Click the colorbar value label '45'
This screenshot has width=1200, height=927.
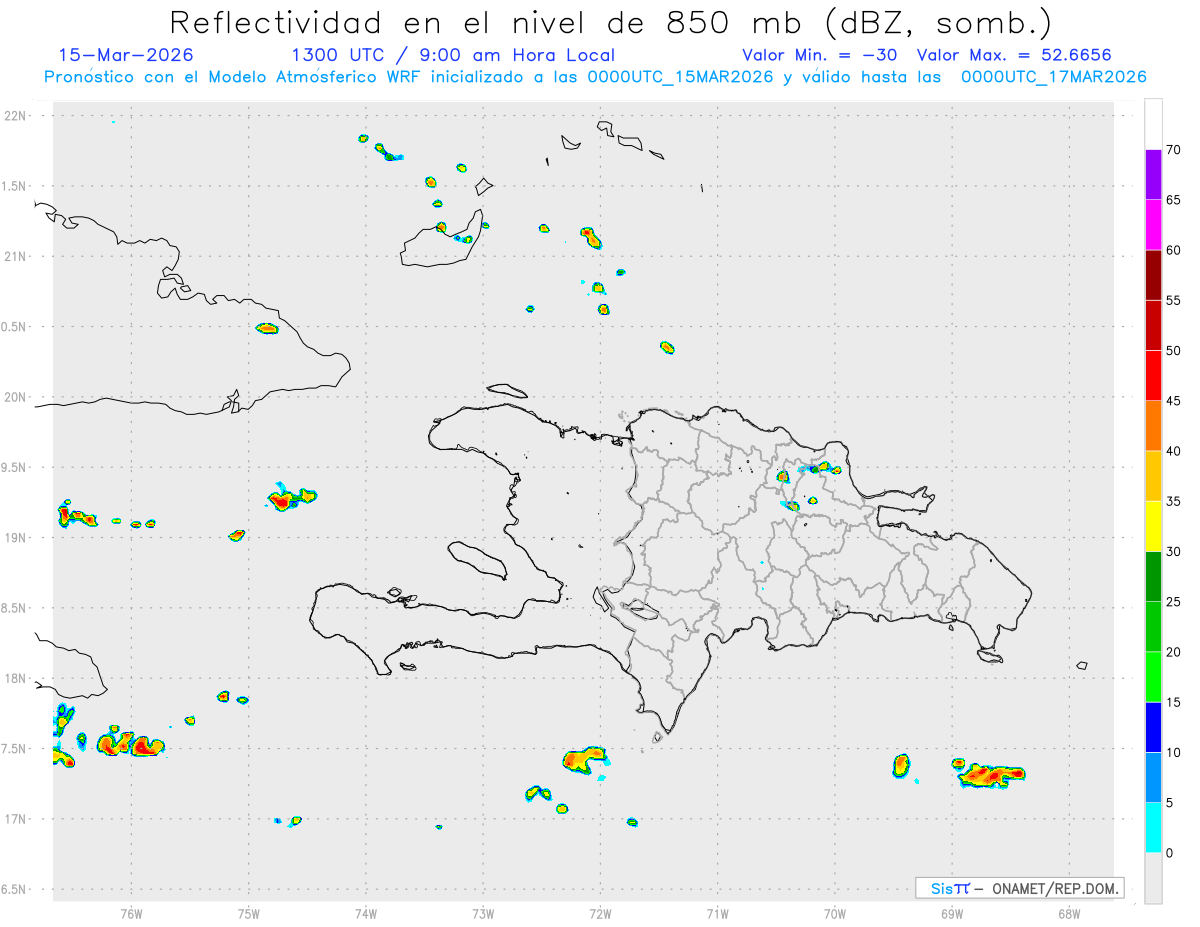click(x=1174, y=401)
